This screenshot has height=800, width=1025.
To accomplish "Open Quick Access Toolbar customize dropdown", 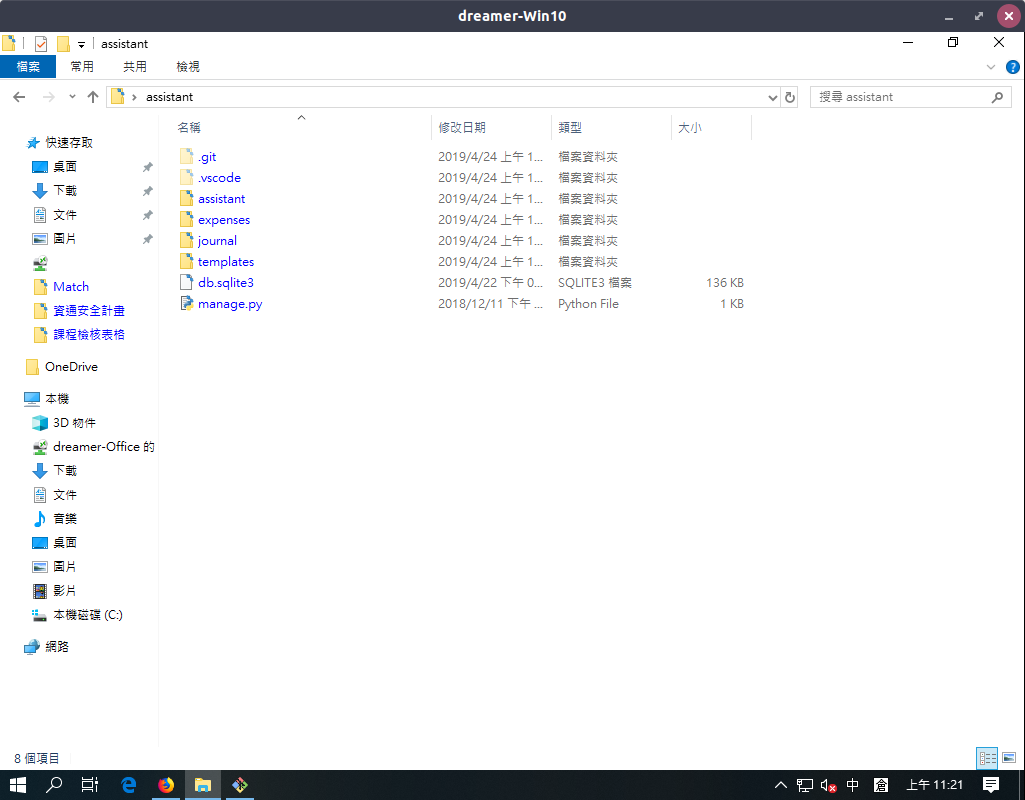I will pyautogui.click(x=81, y=45).
